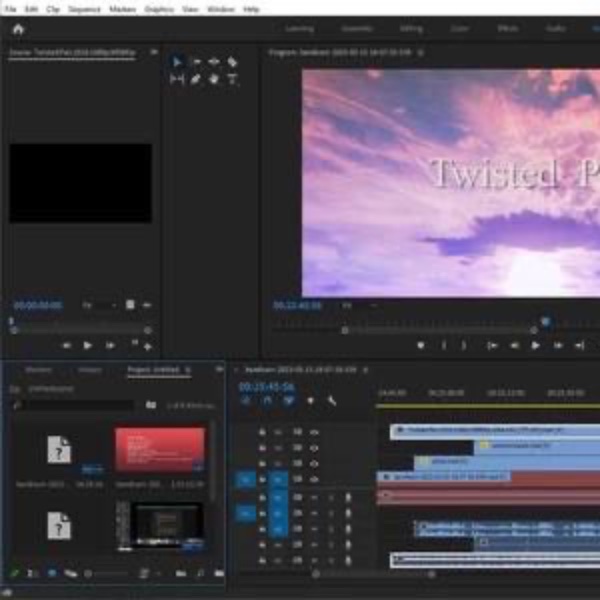Select the Razor tool
600x600 pixels.
(232, 62)
